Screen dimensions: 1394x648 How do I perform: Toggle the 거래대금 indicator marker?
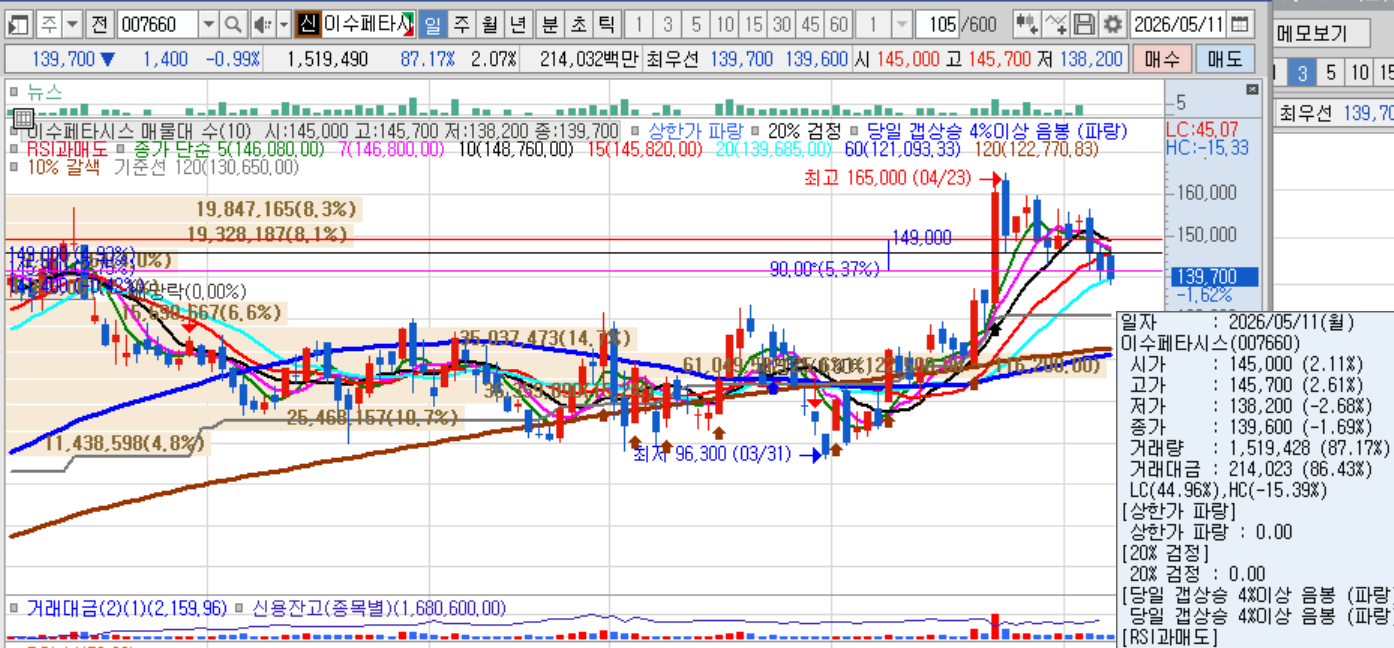pos(15,608)
